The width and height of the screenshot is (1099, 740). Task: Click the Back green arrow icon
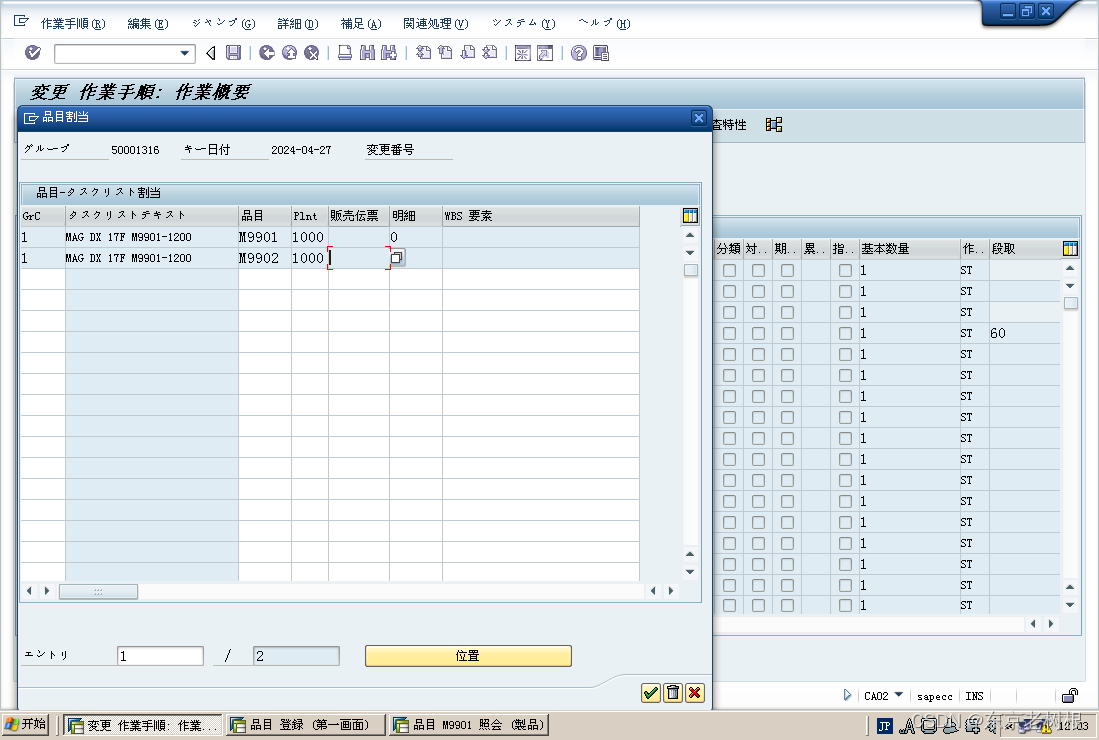(268, 53)
